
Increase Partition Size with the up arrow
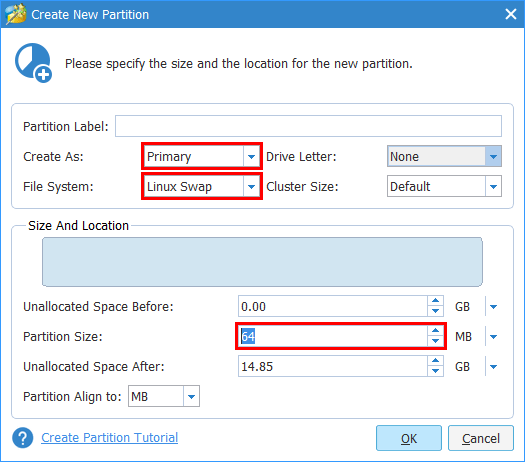click(435, 331)
